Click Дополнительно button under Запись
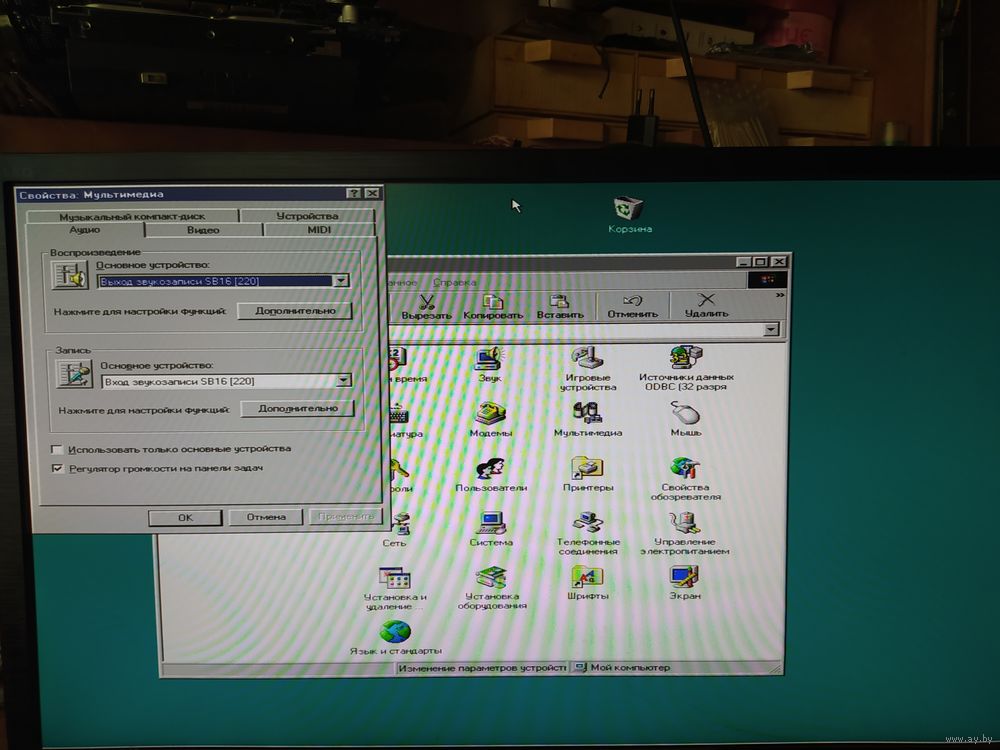1000x750 pixels. (x=298, y=409)
